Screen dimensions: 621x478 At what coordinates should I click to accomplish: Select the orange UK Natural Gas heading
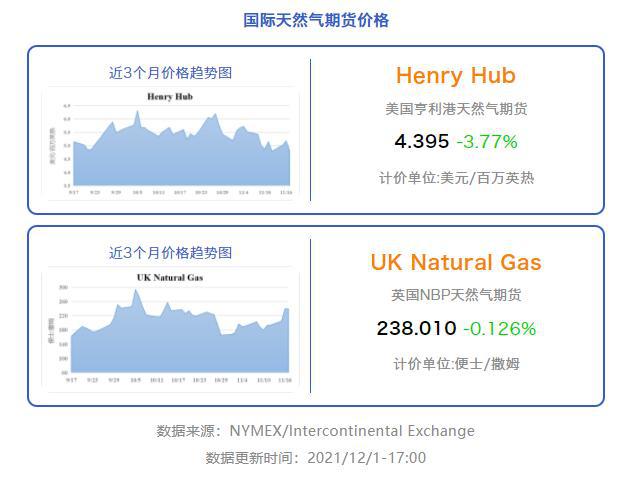(456, 263)
